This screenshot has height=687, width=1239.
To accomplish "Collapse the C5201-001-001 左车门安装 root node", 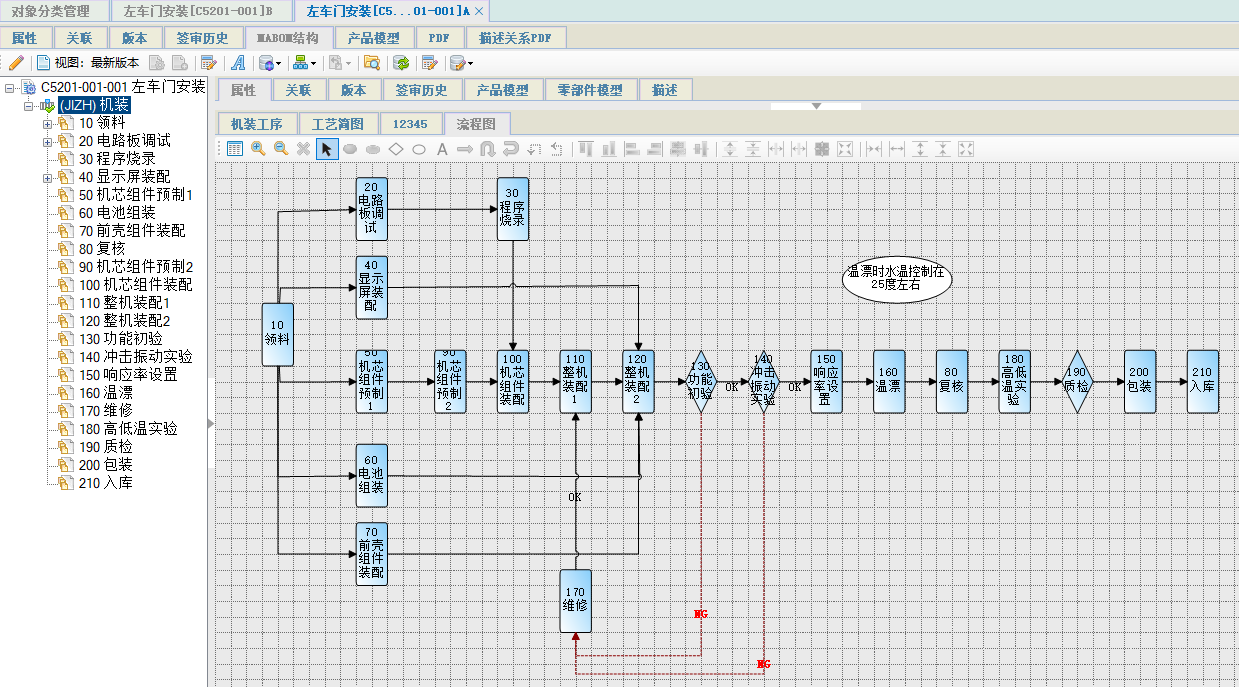I will coord(9,88).
